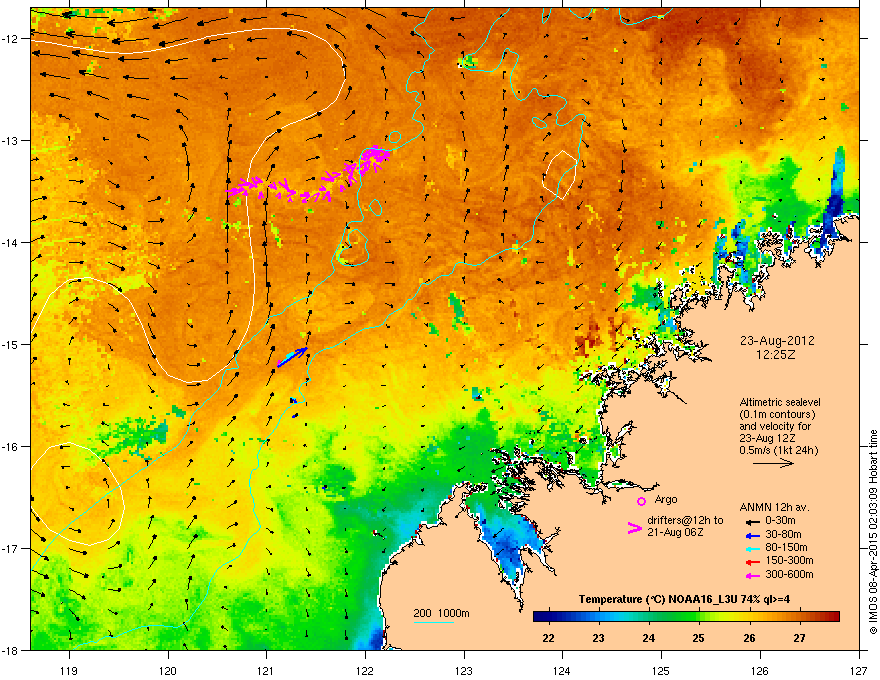Click the small white sealevel contour polygon near 124
The height and width of the screenshot is (680, 880).
pyautogui.click(x=560, y=174)
